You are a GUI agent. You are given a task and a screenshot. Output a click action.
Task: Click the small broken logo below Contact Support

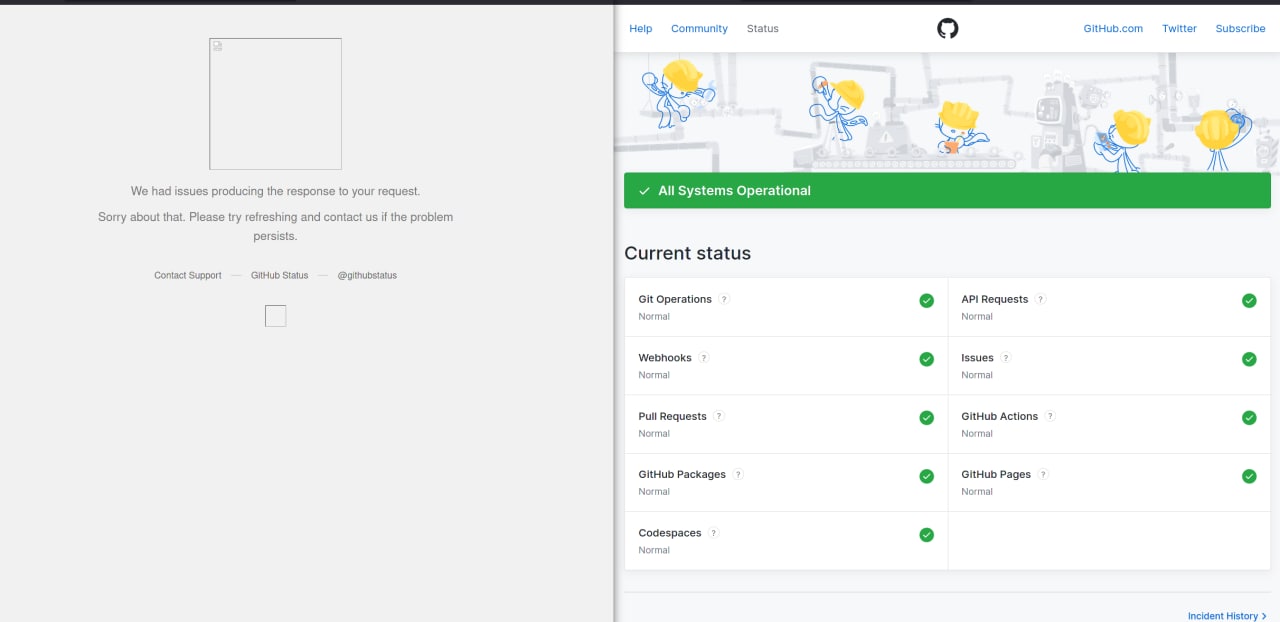(275, 316)
